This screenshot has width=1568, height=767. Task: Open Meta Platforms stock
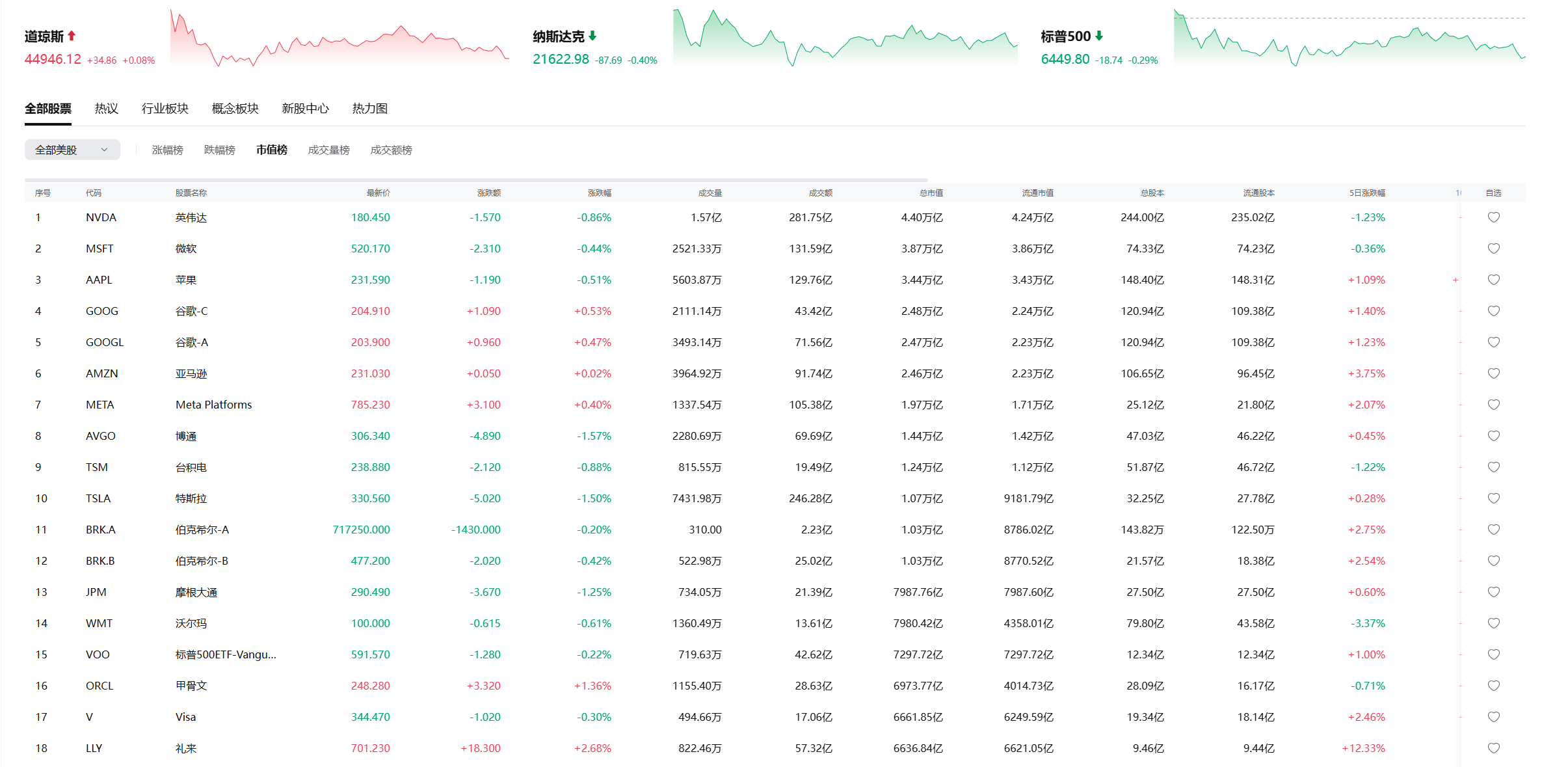click(214, 405)
